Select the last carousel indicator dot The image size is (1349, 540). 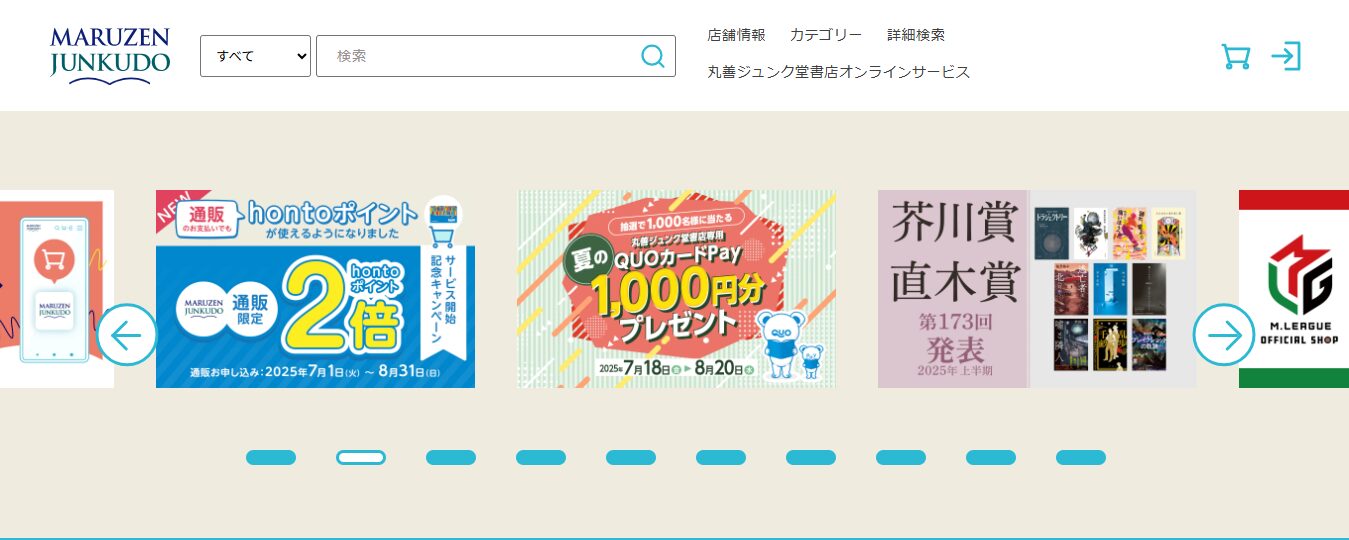click(1081, 457)
